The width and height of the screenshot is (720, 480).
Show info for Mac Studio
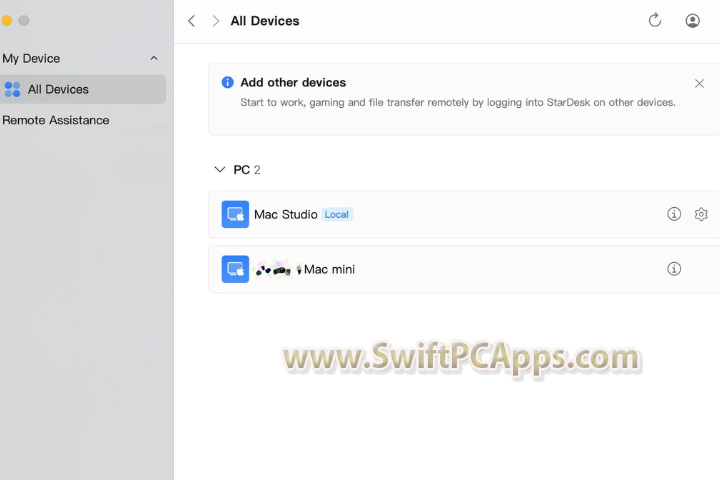click(674, 214)
